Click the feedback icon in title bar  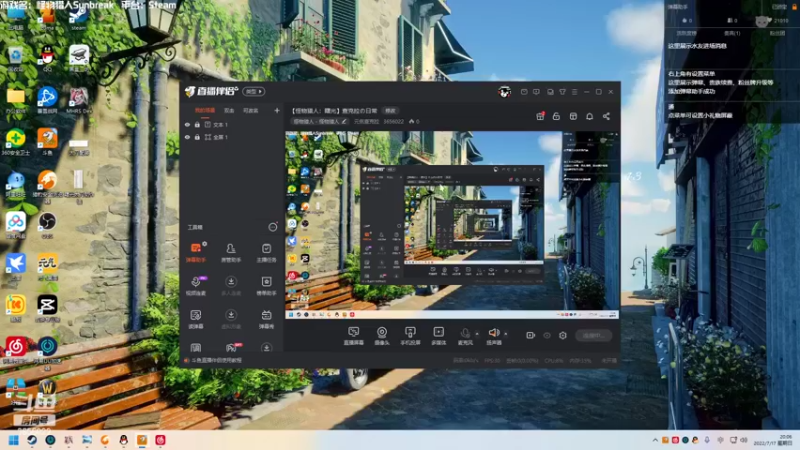(x=536, y=92)
